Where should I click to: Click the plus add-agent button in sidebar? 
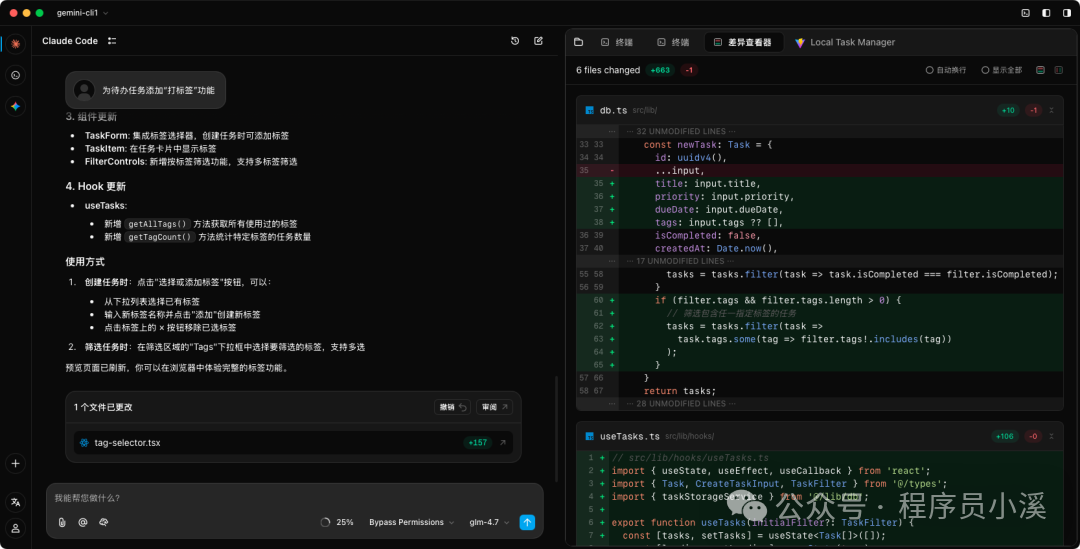coord(15,464)
